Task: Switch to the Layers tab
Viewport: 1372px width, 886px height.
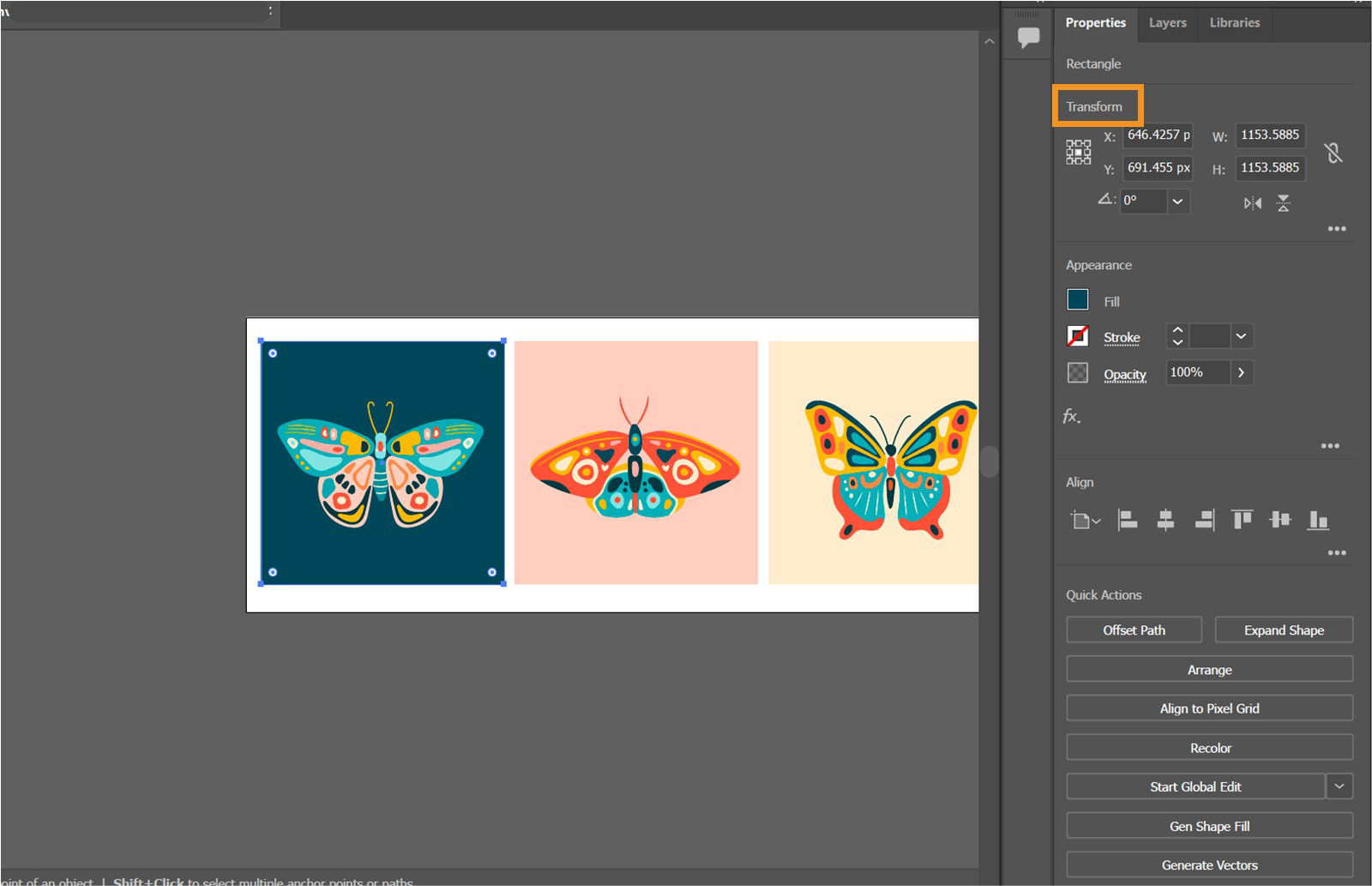Action: point(1167,23)
